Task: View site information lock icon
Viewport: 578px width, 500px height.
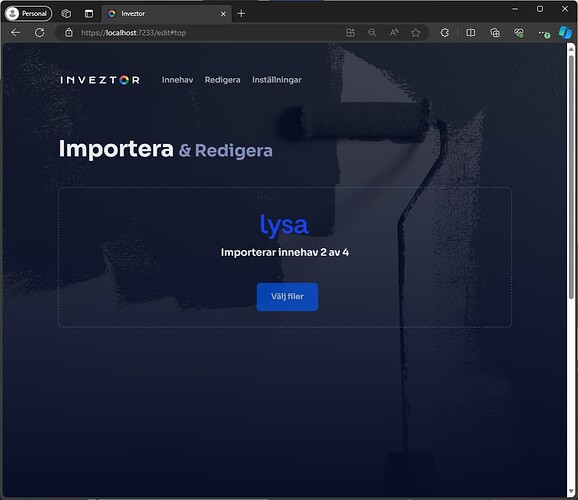Action: tap(69, 33)
